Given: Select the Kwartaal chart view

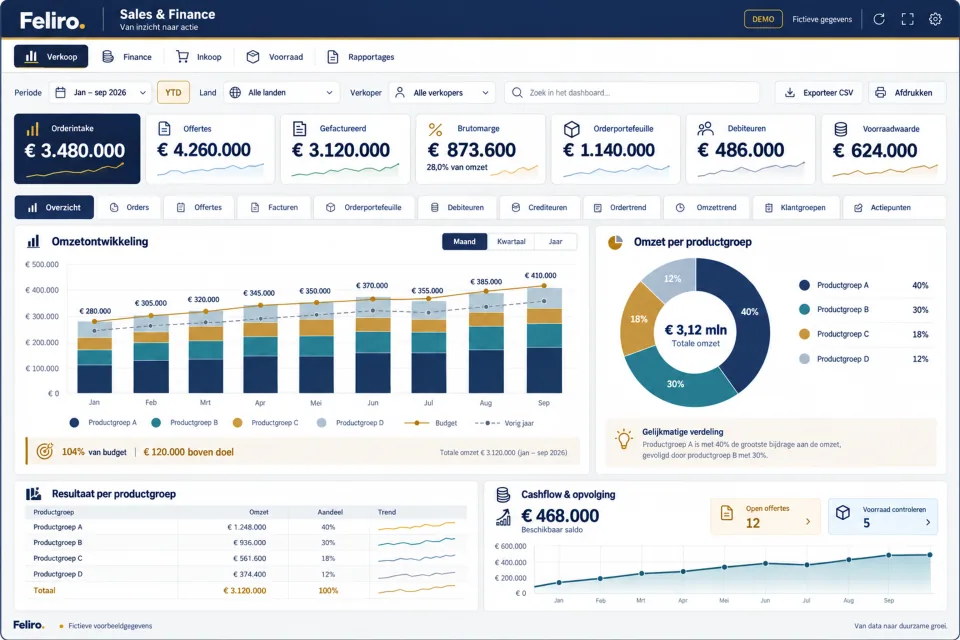Looking at the screenshot, I should tap(511, 241).
